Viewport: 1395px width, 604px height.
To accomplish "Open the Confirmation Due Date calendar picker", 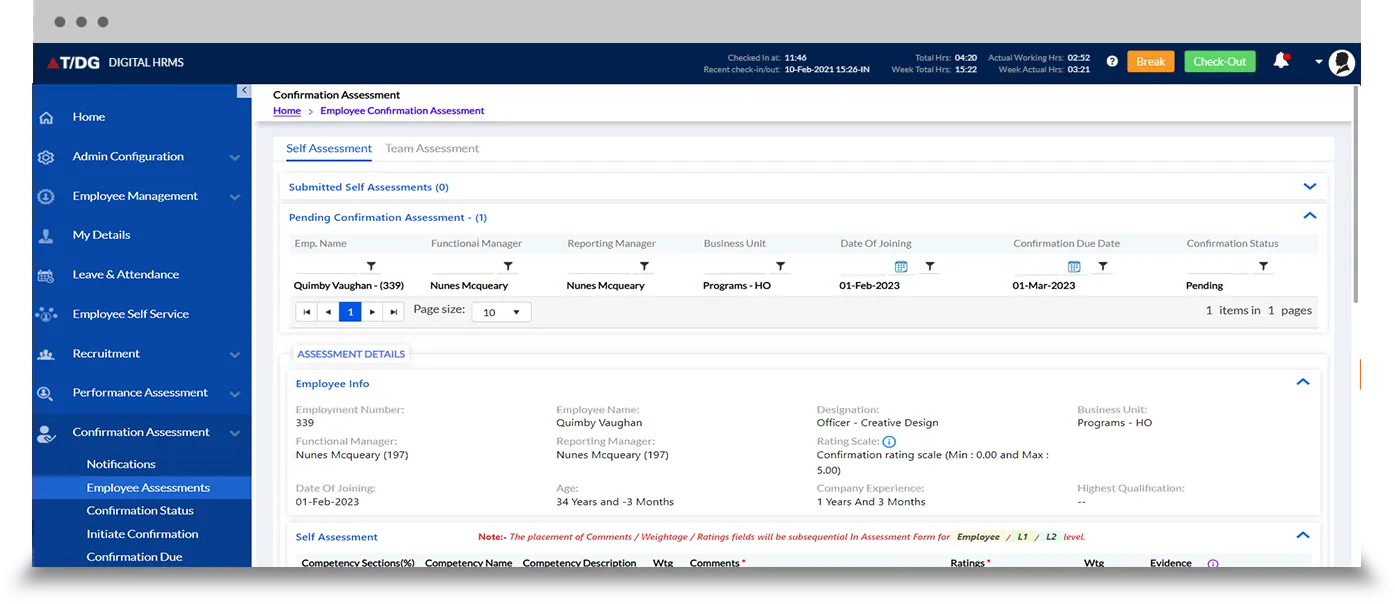I will point(1074,267).
